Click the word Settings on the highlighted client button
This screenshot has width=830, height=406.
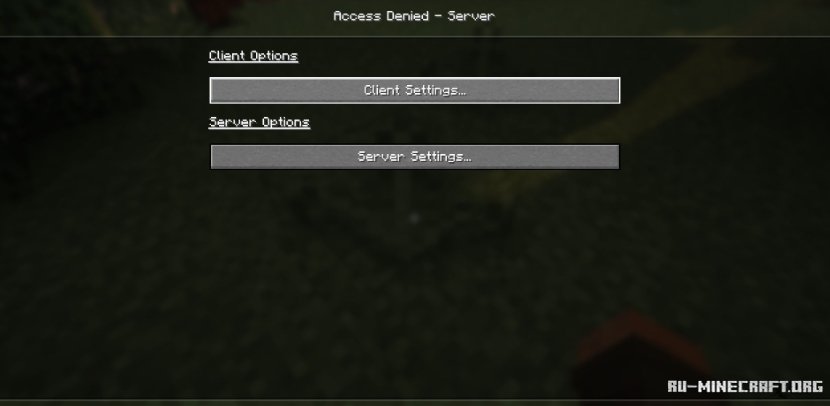[x=430, y=91]
